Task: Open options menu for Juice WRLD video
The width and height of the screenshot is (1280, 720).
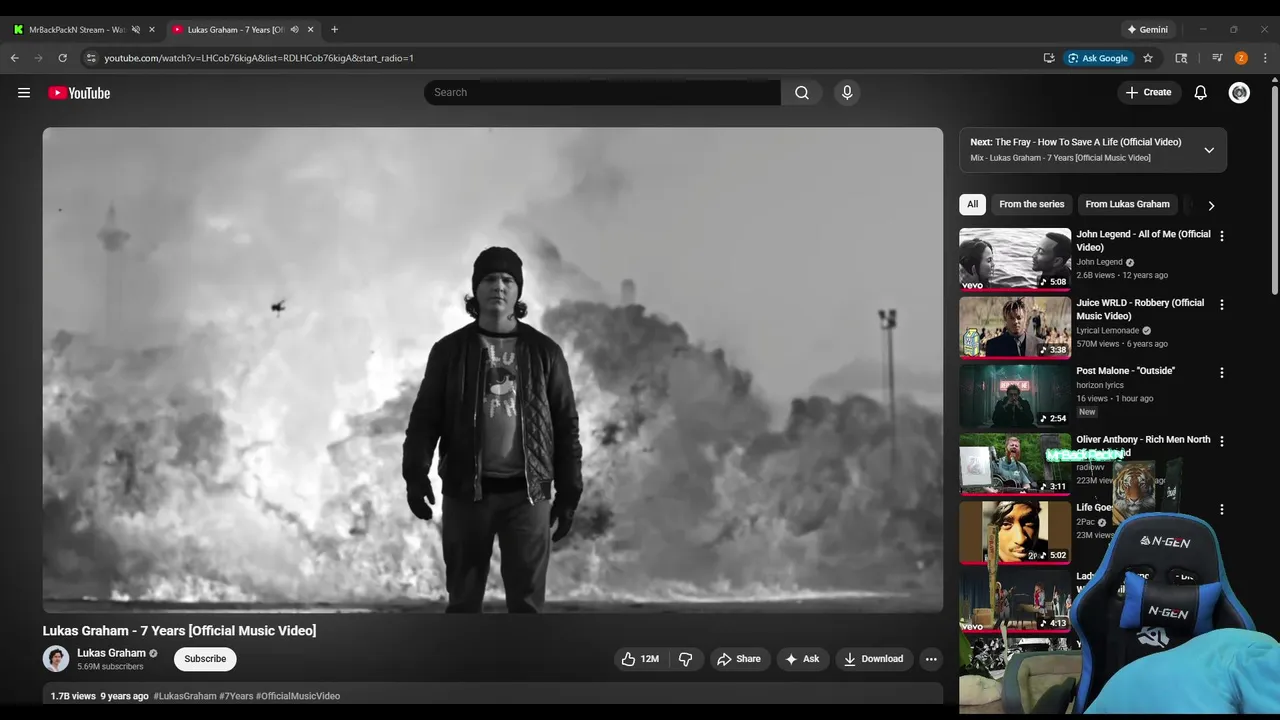Action: 1221,305
